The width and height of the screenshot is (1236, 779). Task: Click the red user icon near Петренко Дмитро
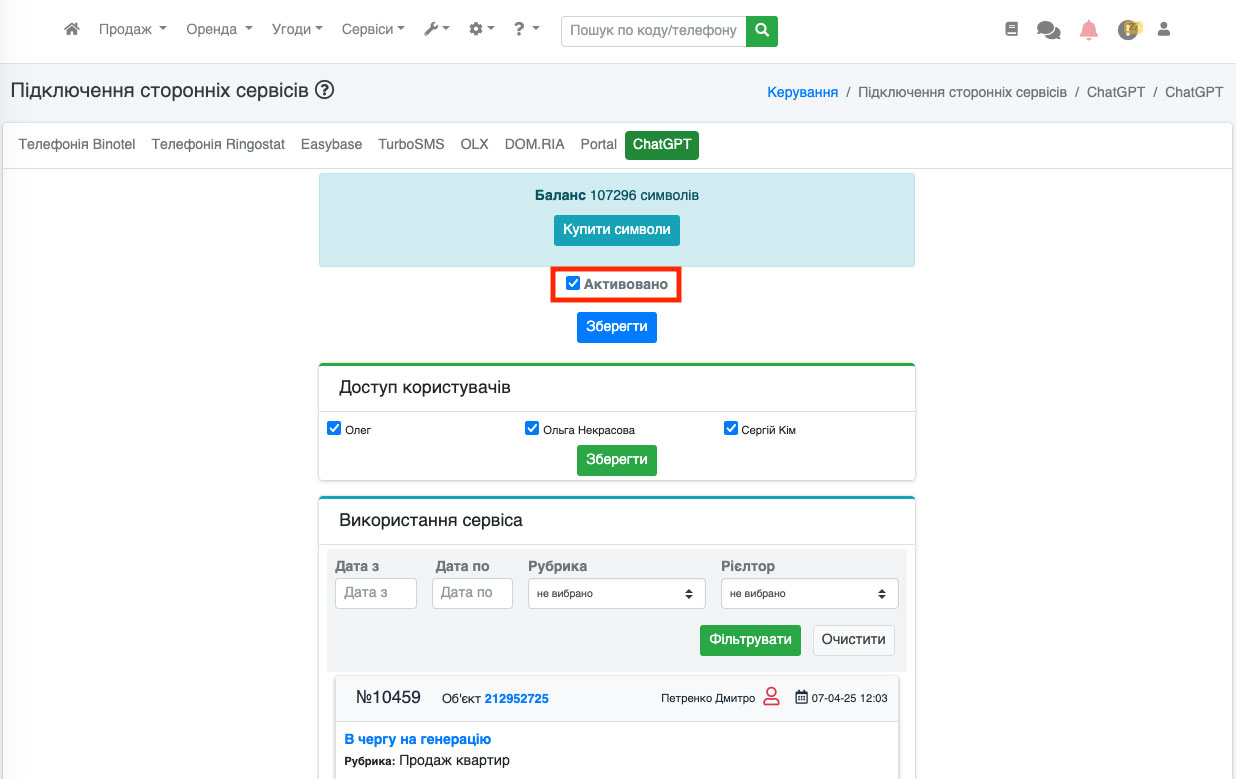[771, 697]
